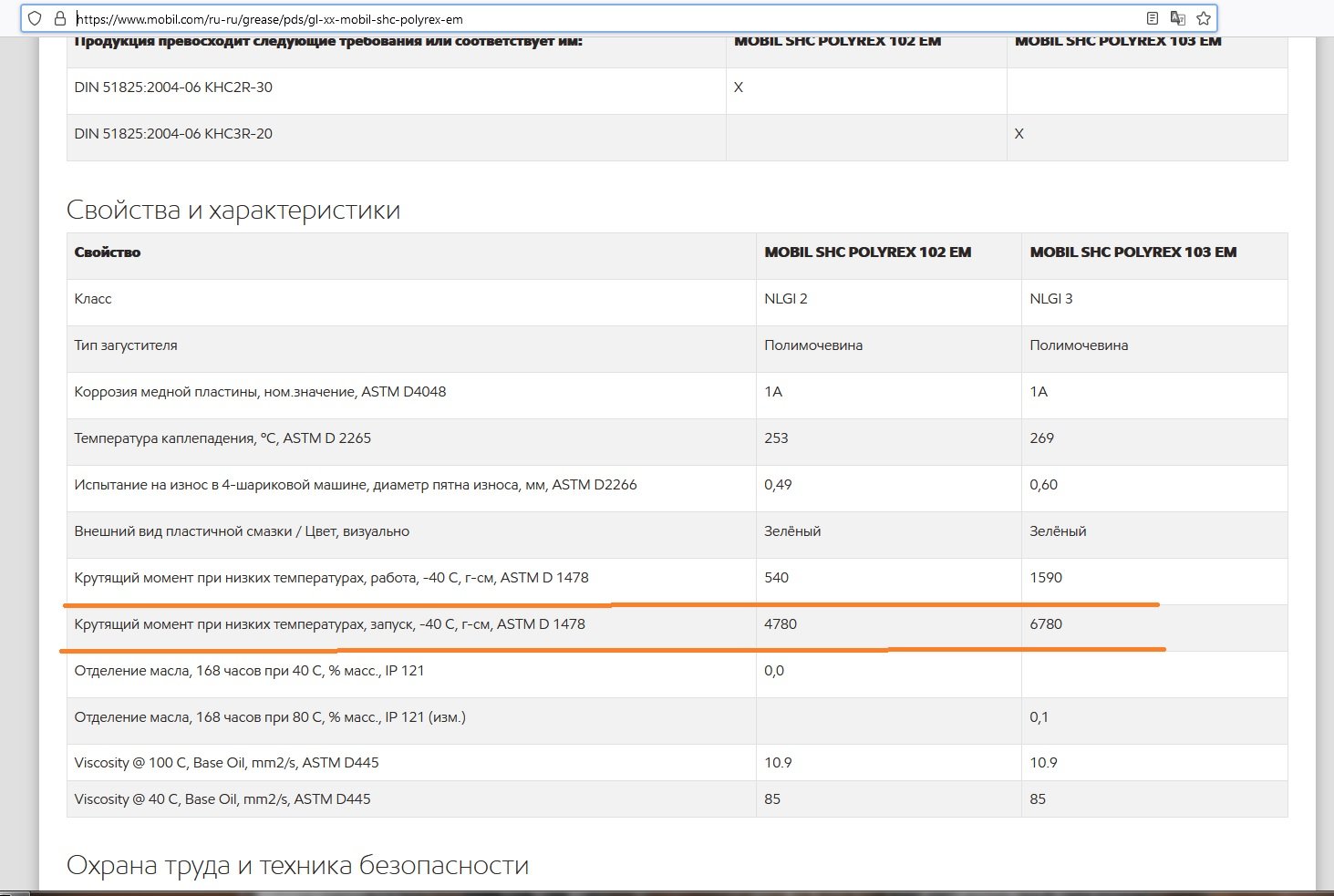Click 'Полимочевина' in the 103 EM column
1334x896 pixels.
(1079, 345)
